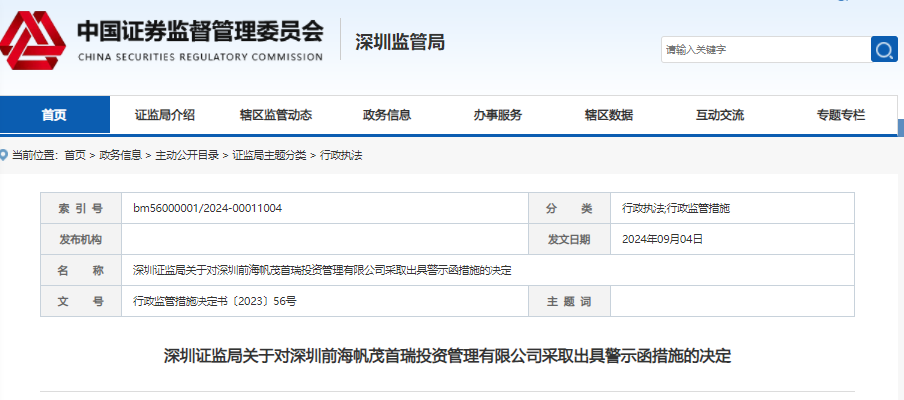Click the 证监局主题分类 breadcrumb link
The width and height of the screenshot is (904, 400).
point(269,155)
